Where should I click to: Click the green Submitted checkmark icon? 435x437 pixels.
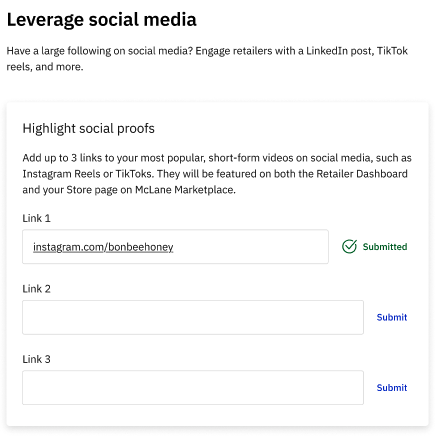(349, 247)
